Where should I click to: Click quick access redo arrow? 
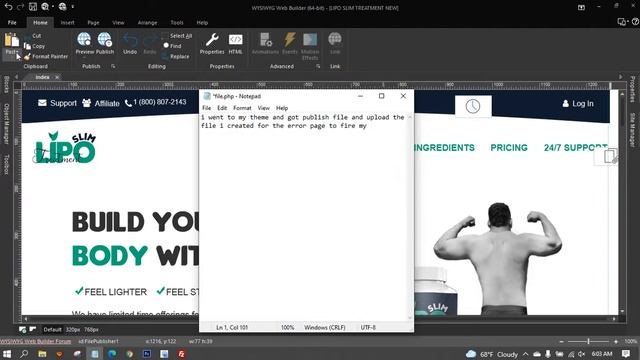point(20,7)
